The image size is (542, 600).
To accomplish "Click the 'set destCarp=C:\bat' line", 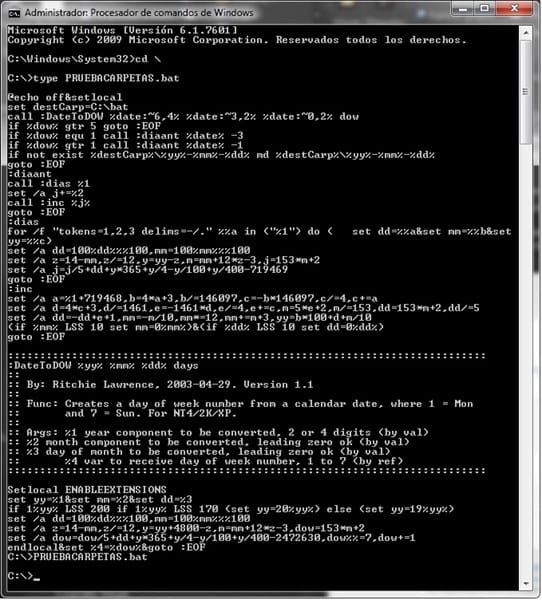I will 68,107.
